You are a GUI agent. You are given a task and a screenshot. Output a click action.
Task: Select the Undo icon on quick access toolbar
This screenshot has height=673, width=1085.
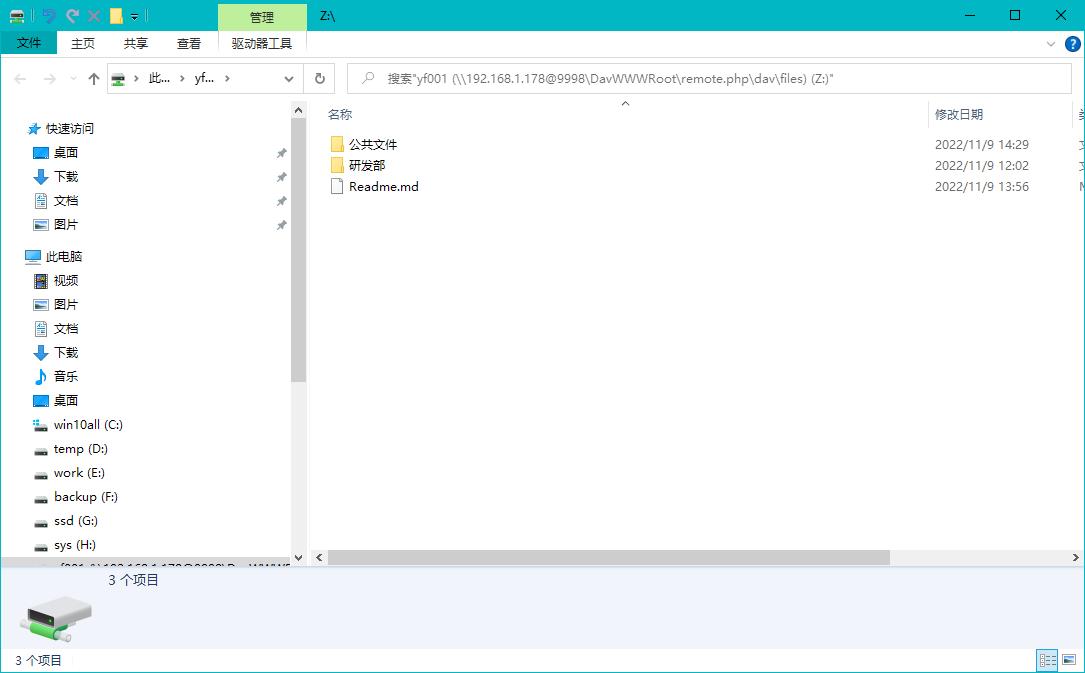[x=50, y=16]
